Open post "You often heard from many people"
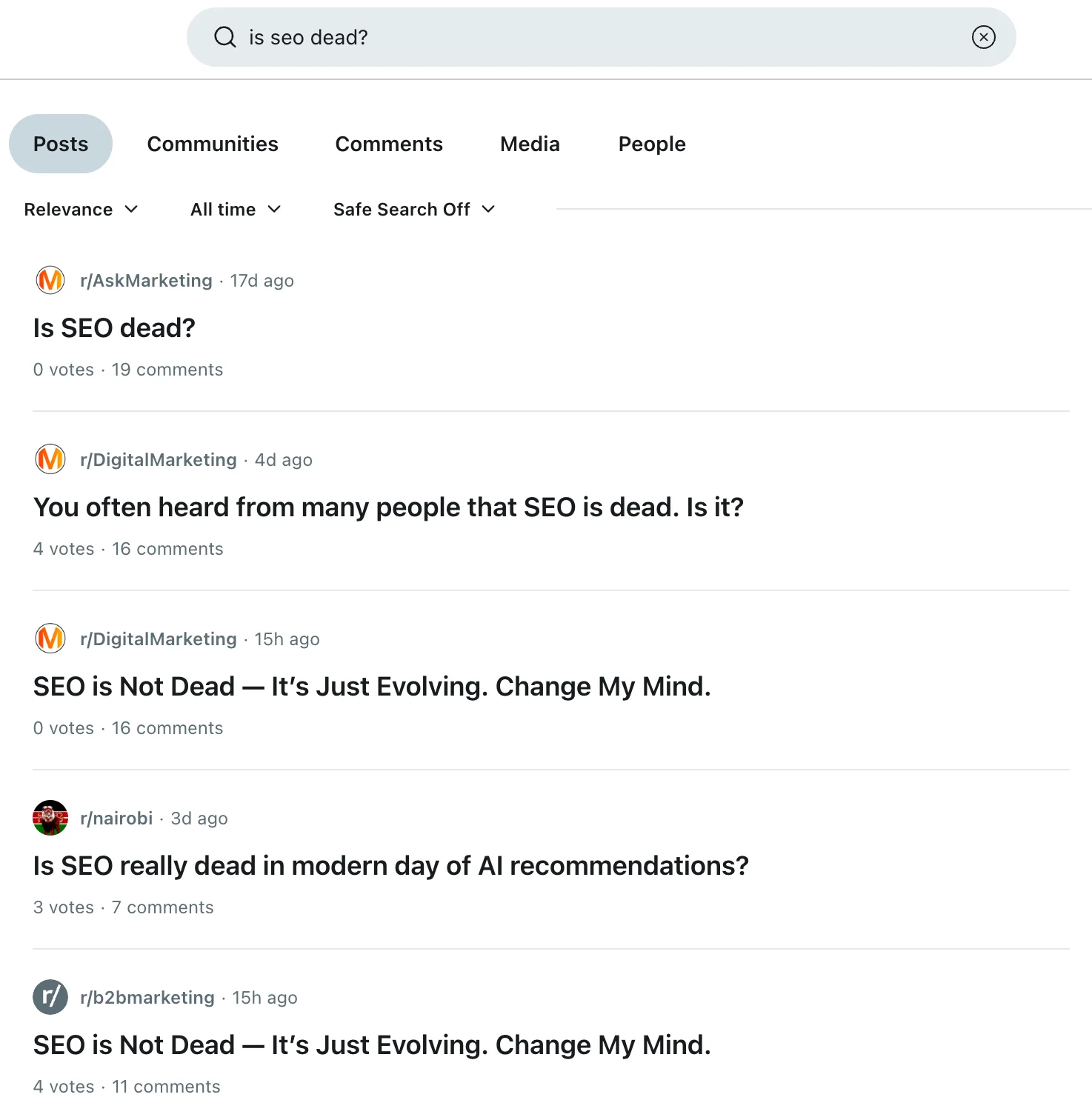The width and height of the screenshot is (1092, 1120). (388, 507)
